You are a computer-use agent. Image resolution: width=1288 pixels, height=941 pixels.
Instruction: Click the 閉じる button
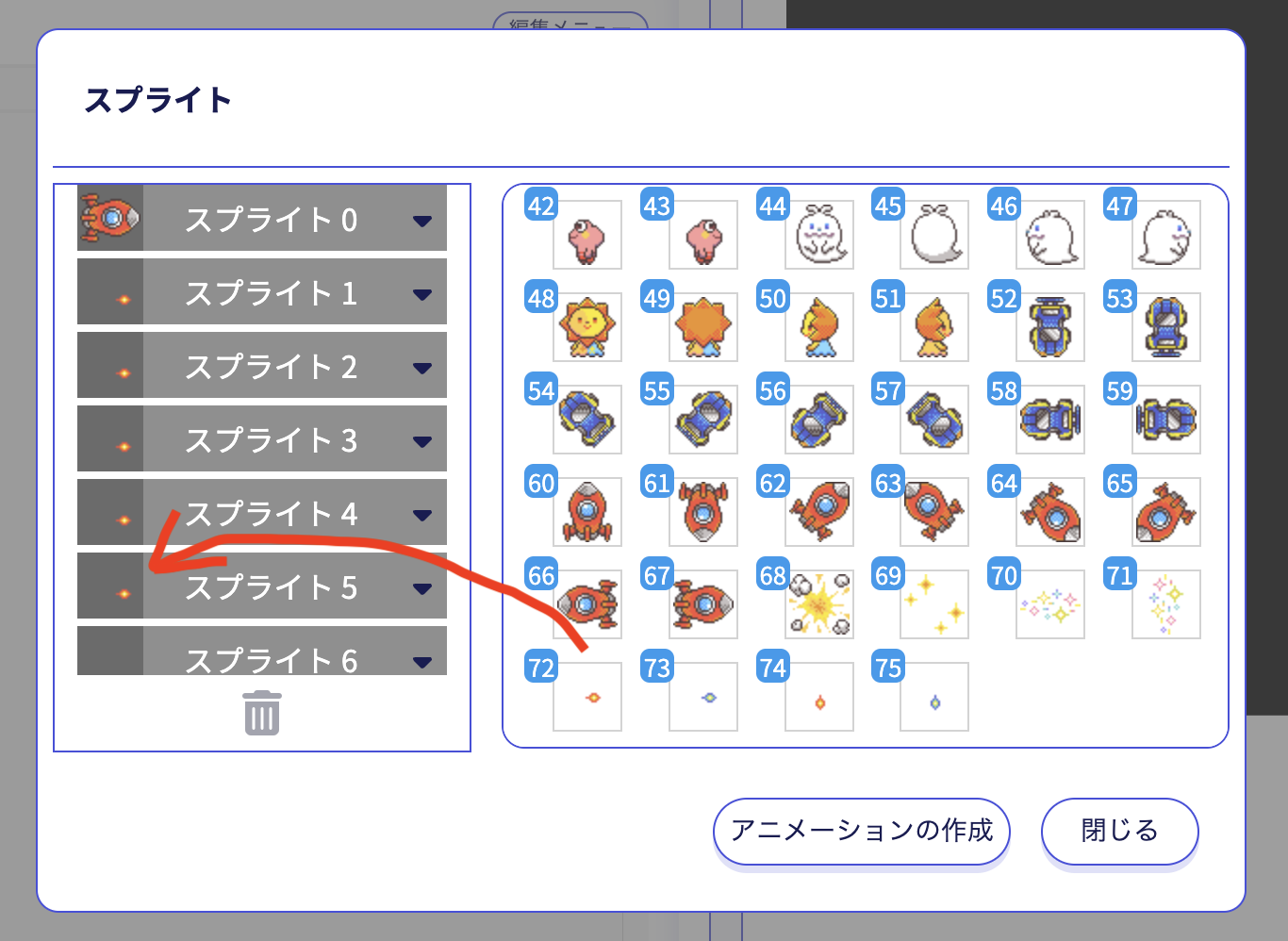click(1119, 831)
